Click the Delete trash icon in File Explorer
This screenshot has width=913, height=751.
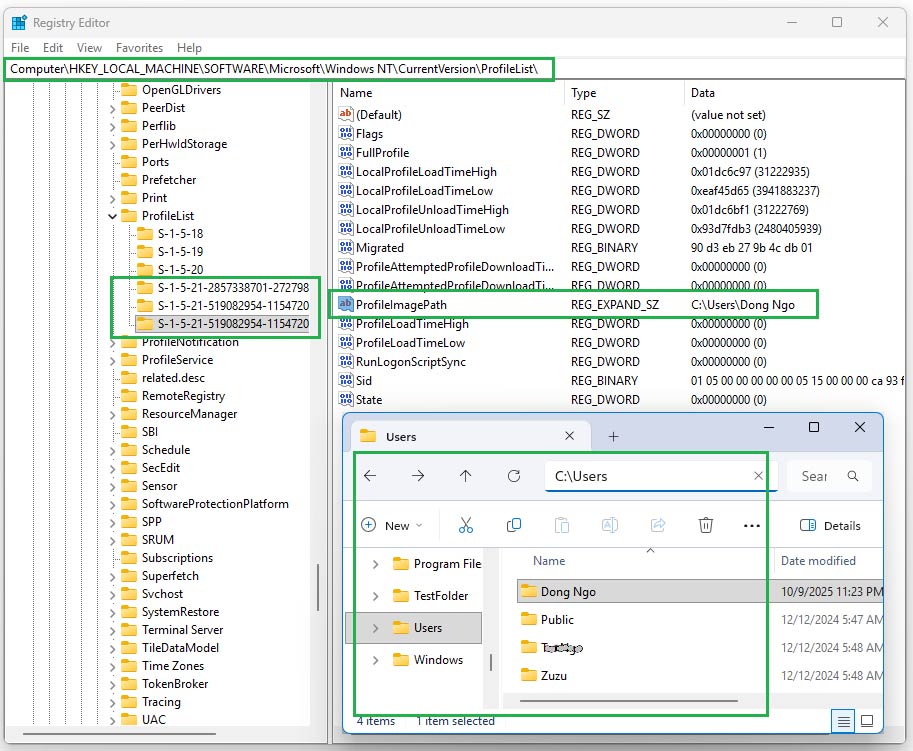pos(706,525)
